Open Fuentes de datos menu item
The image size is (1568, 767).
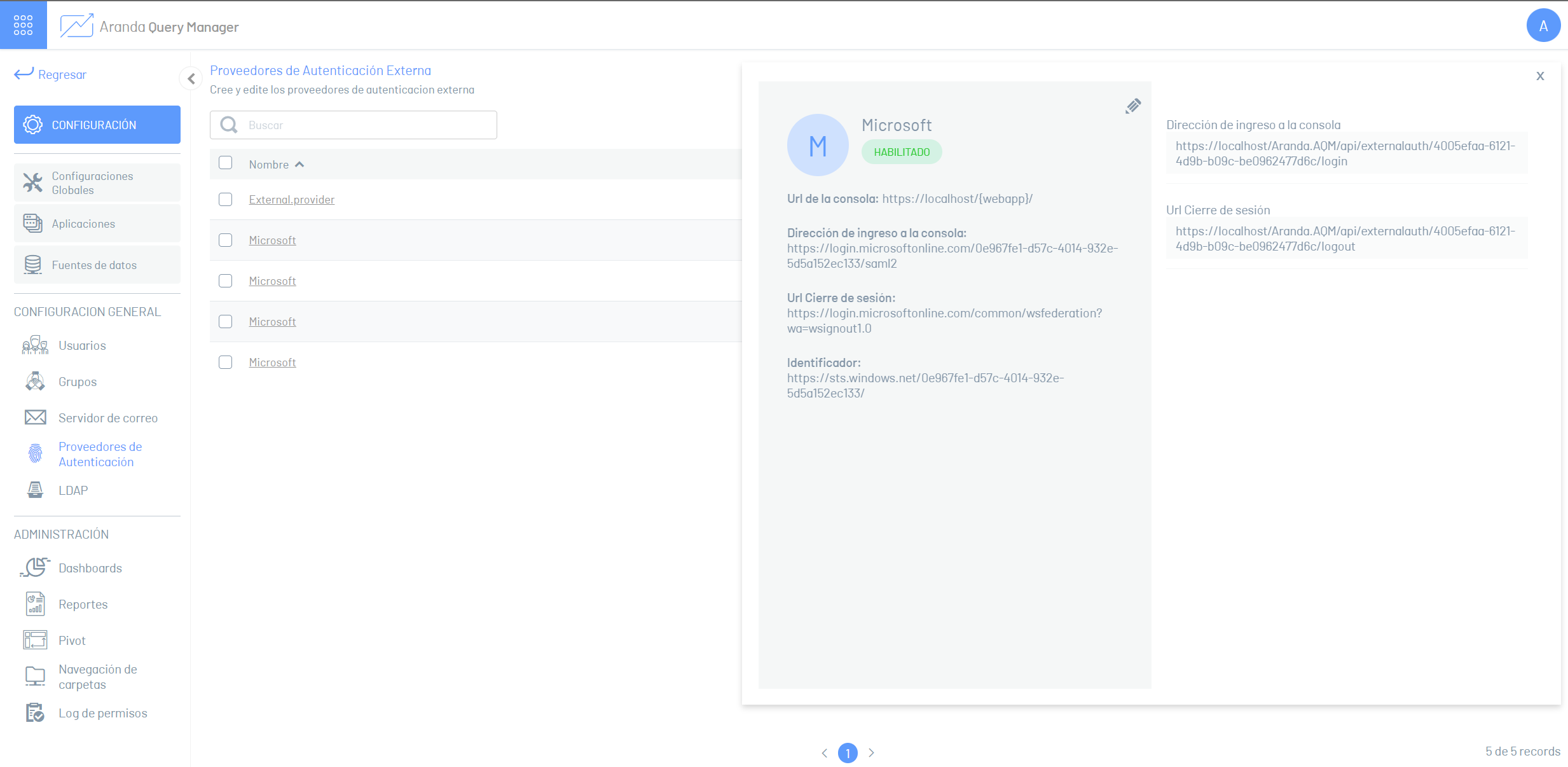97,265
